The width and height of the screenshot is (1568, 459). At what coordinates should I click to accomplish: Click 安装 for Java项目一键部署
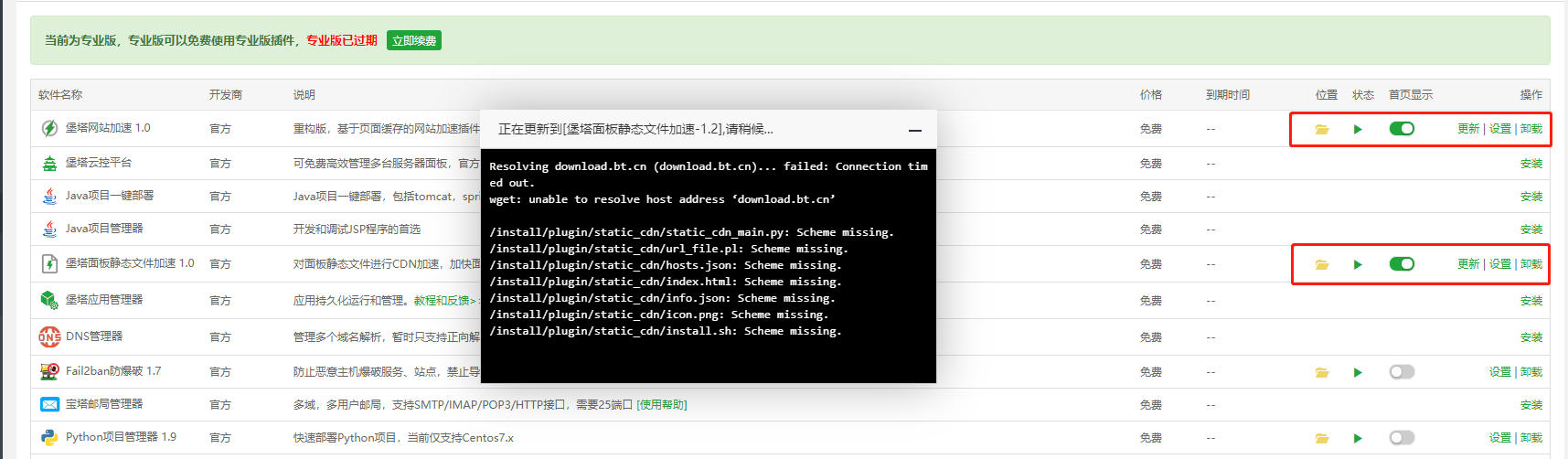1531,197
